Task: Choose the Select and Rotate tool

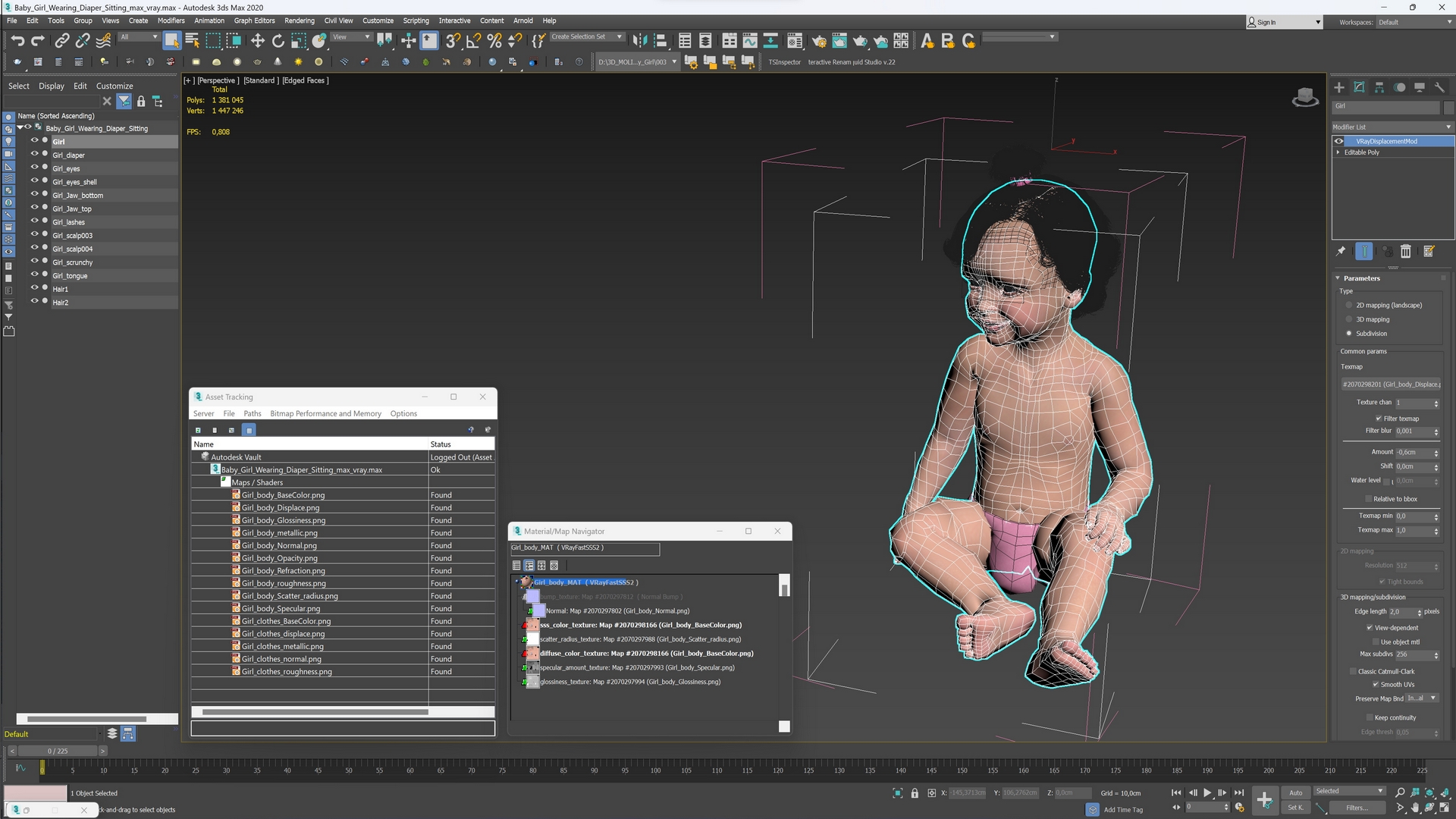Action: coord(278,41)
